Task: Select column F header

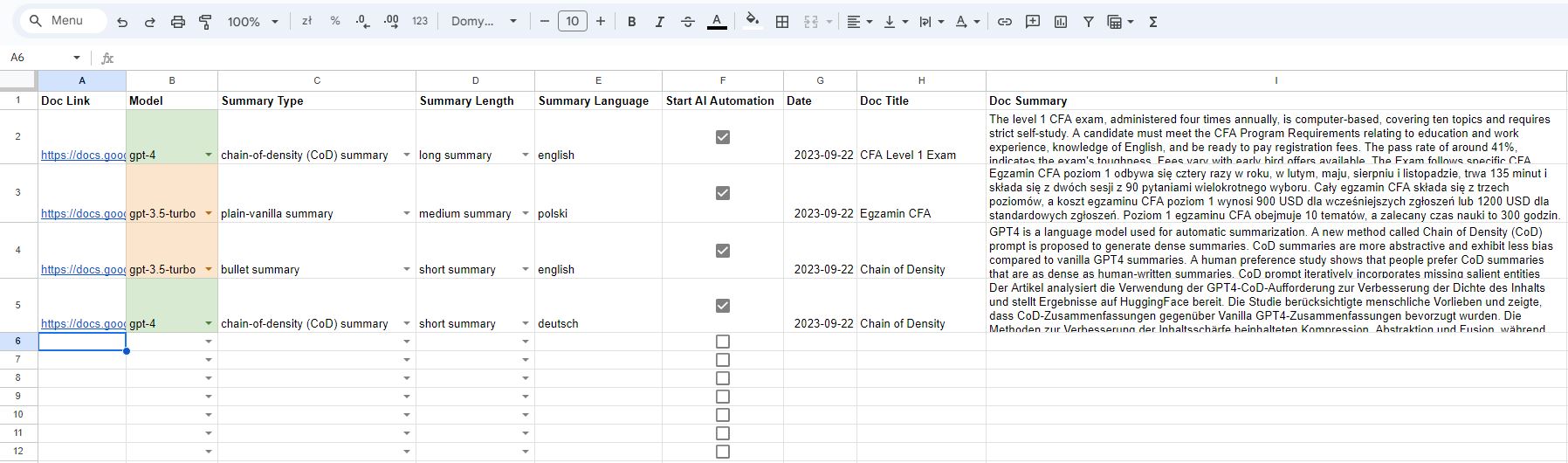Action: (x=723, y=80)
